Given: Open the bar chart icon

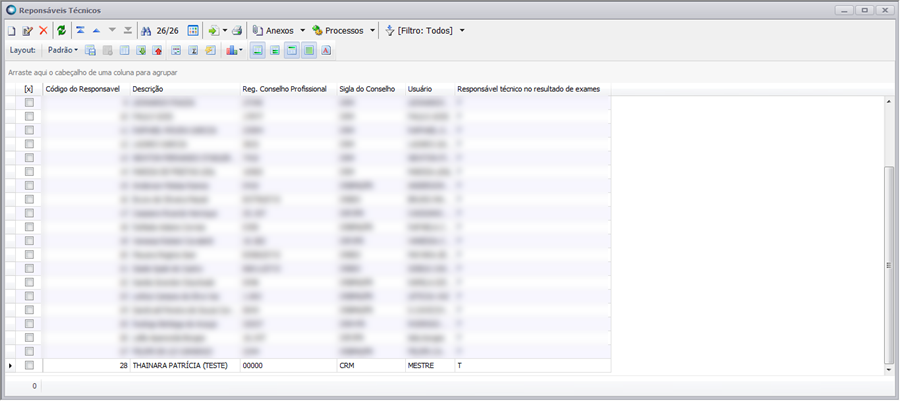Looking at the screenshot, I should pyautogui.click(x=231, y=50).
